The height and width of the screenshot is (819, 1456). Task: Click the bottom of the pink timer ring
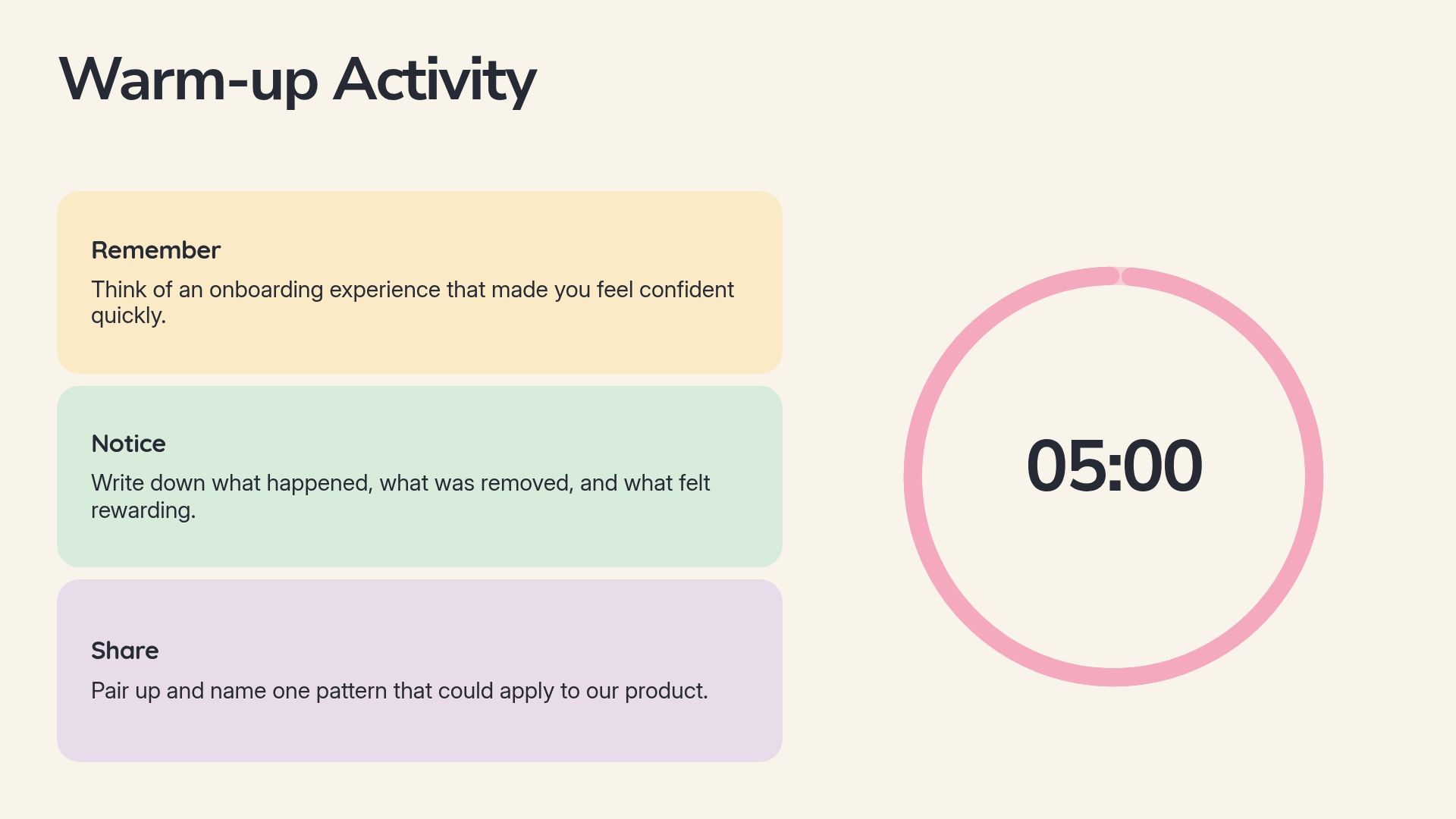tap(1113, 677)
